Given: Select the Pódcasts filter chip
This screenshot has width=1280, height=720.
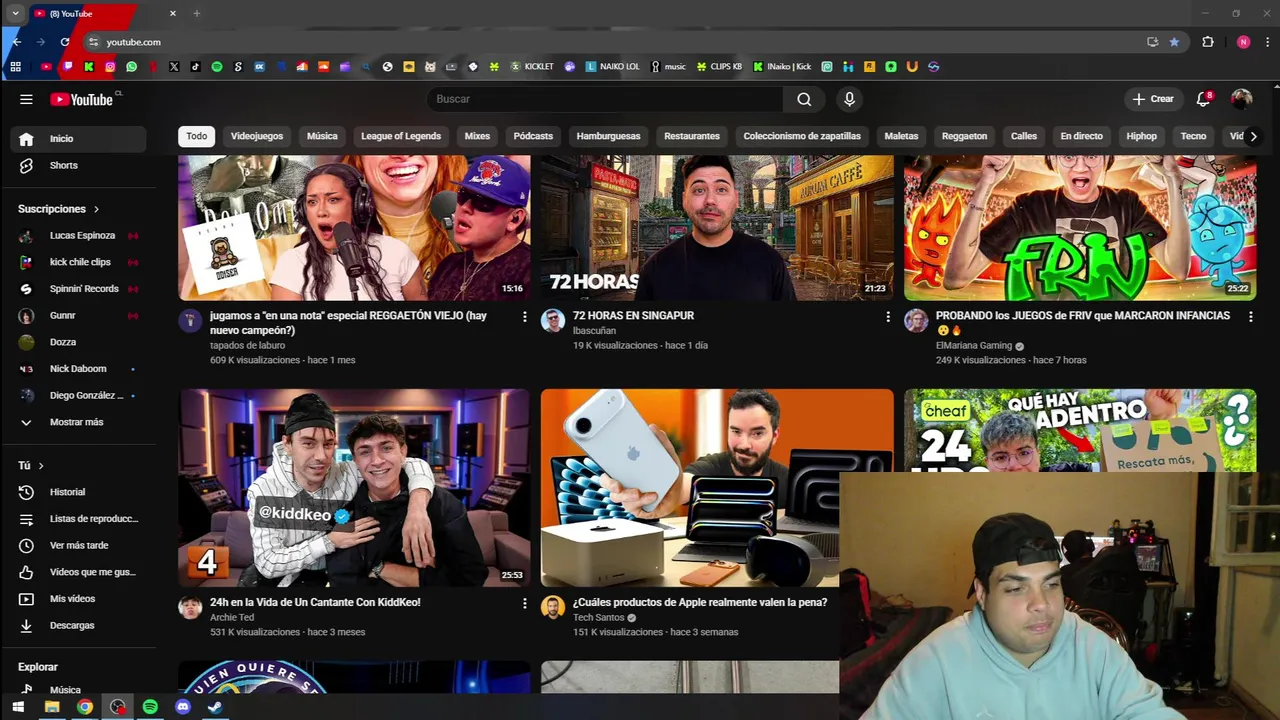Looking at the screenshot, I should pyautogui.click(x=533, y=136).
